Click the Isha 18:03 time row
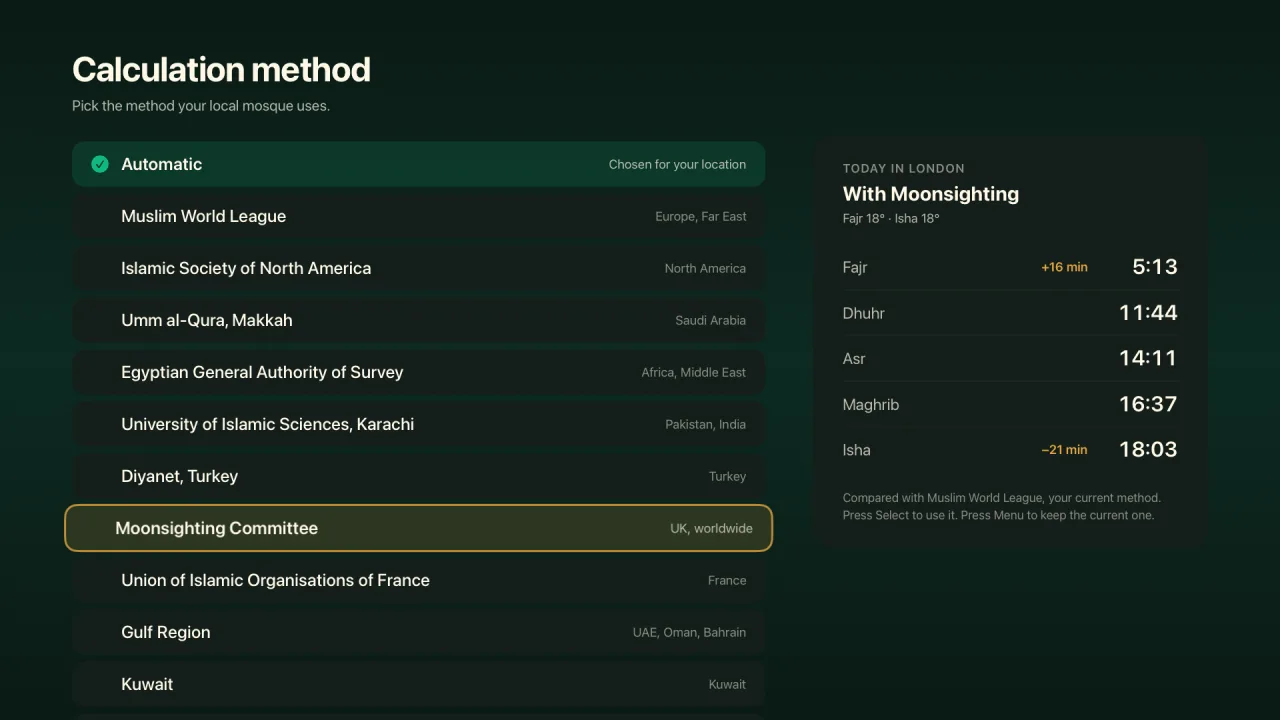 (x=1010, y=450)
